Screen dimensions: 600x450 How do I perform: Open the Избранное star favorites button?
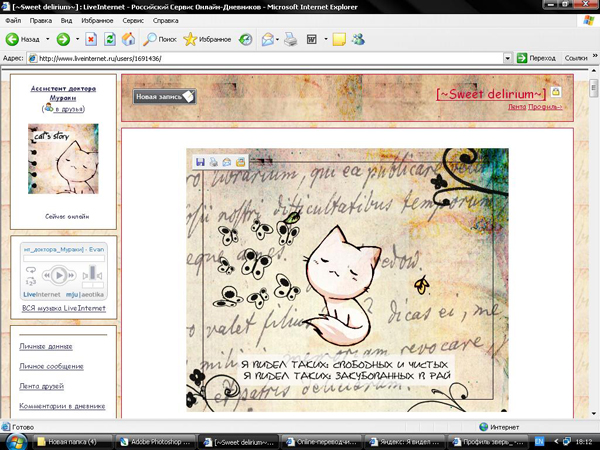[207, 39]
